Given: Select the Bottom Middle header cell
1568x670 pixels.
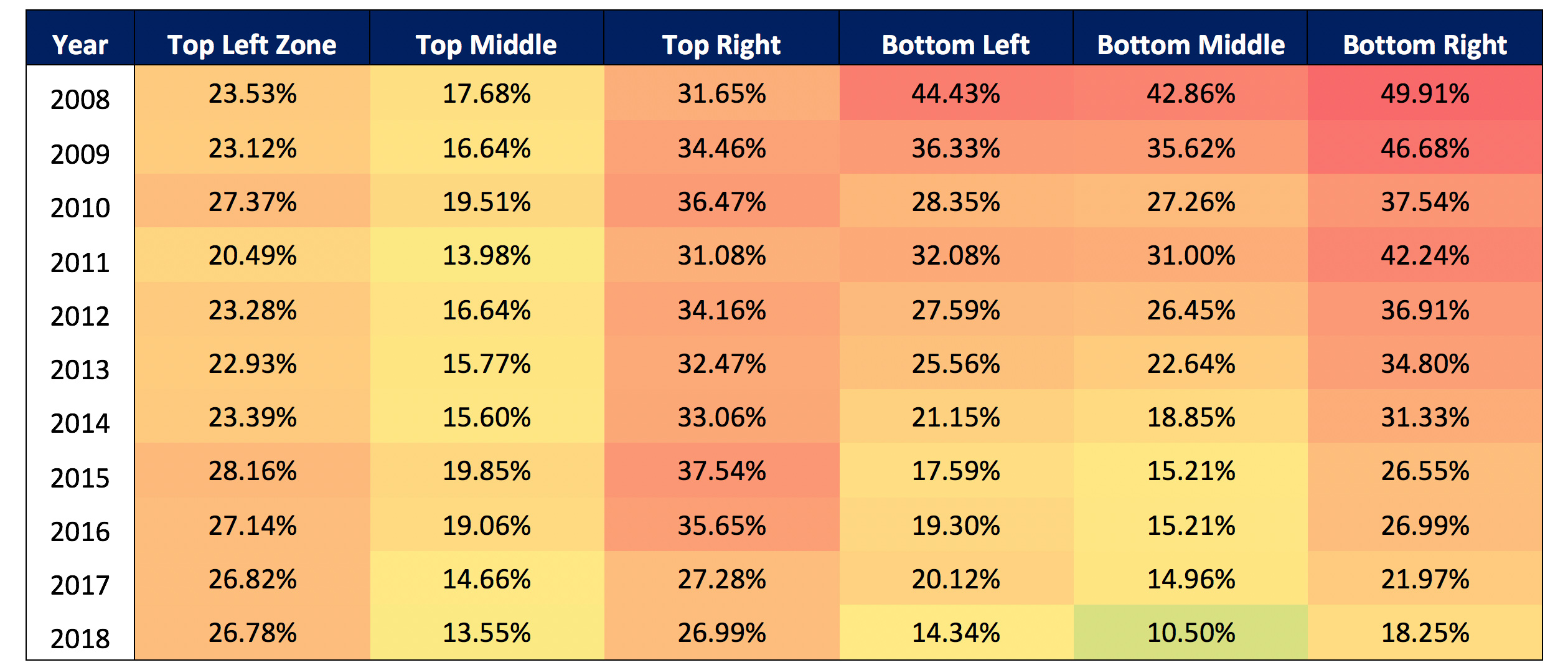Looking at the screenshot, I should click(x=1190, y=45).
